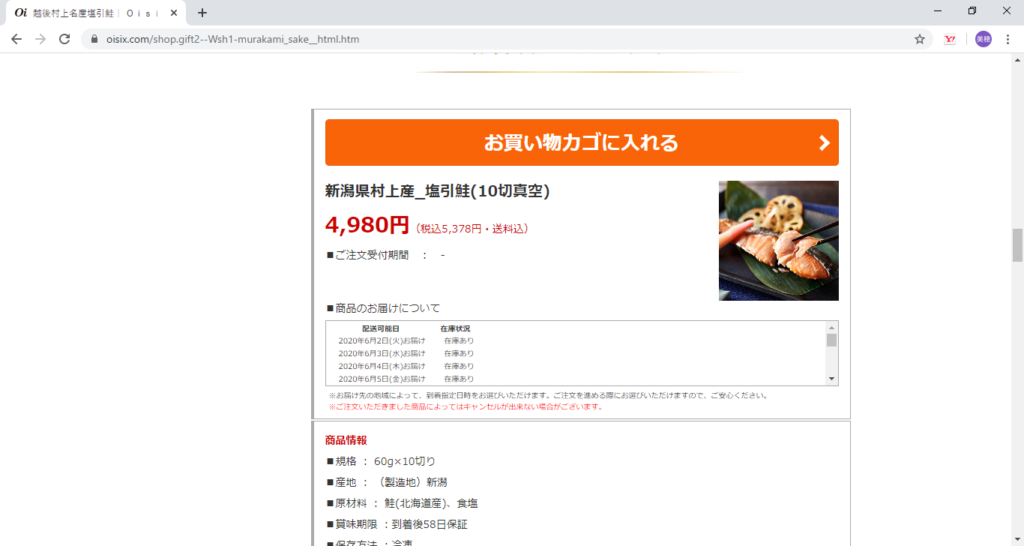This screenshot has height=546, width=1024.
Task: Go back to the previous page
Action: coord(16,39)
